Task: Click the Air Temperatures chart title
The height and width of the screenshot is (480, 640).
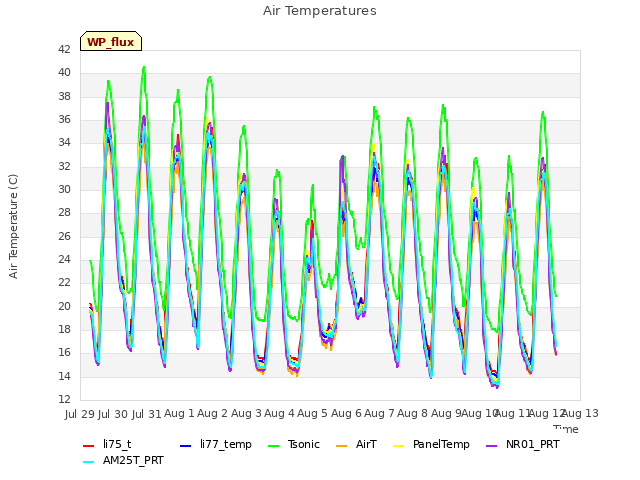Action: pos(320,11)
